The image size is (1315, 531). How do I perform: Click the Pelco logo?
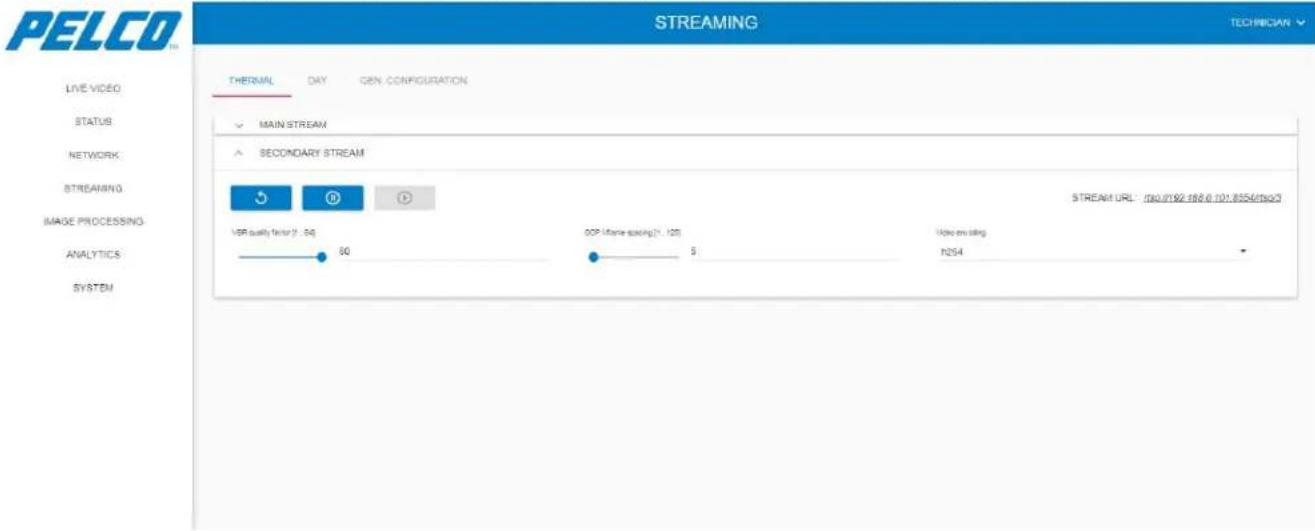(92, 31)
